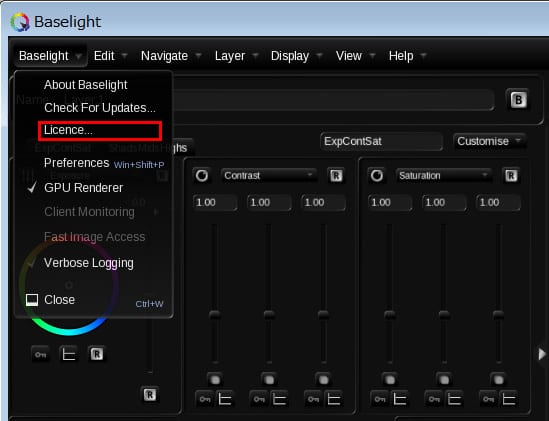Click the curve icon under the third Contrast slider

click(x=333, y=399)
